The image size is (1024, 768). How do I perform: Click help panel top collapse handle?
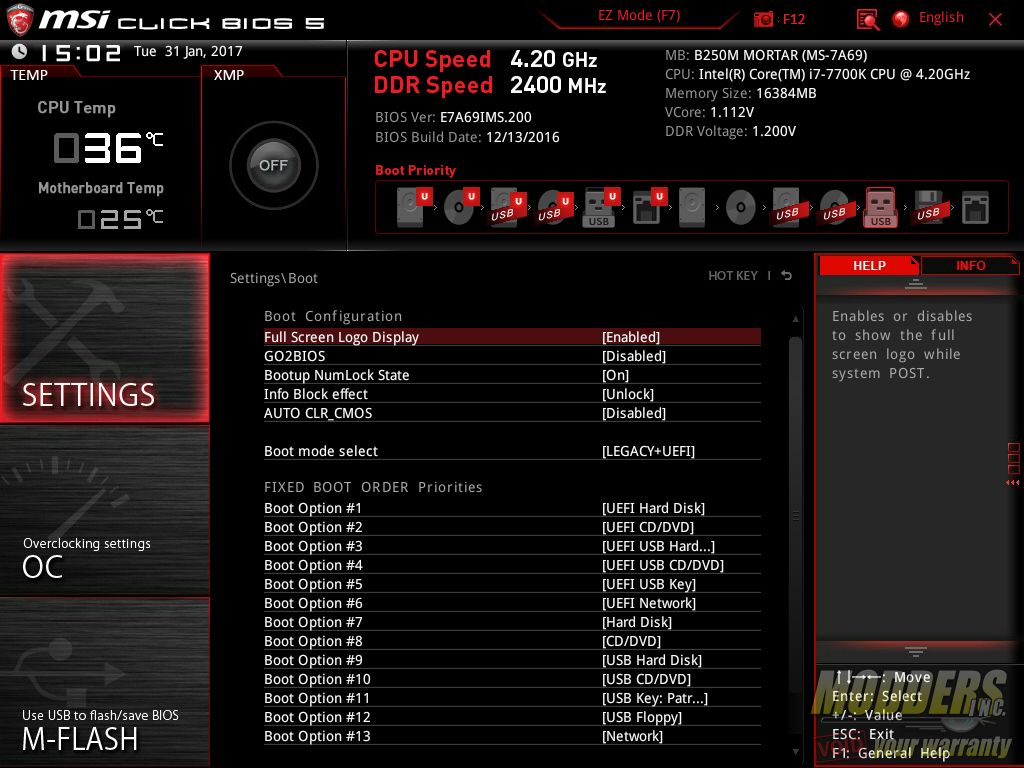tap(916, 284)
